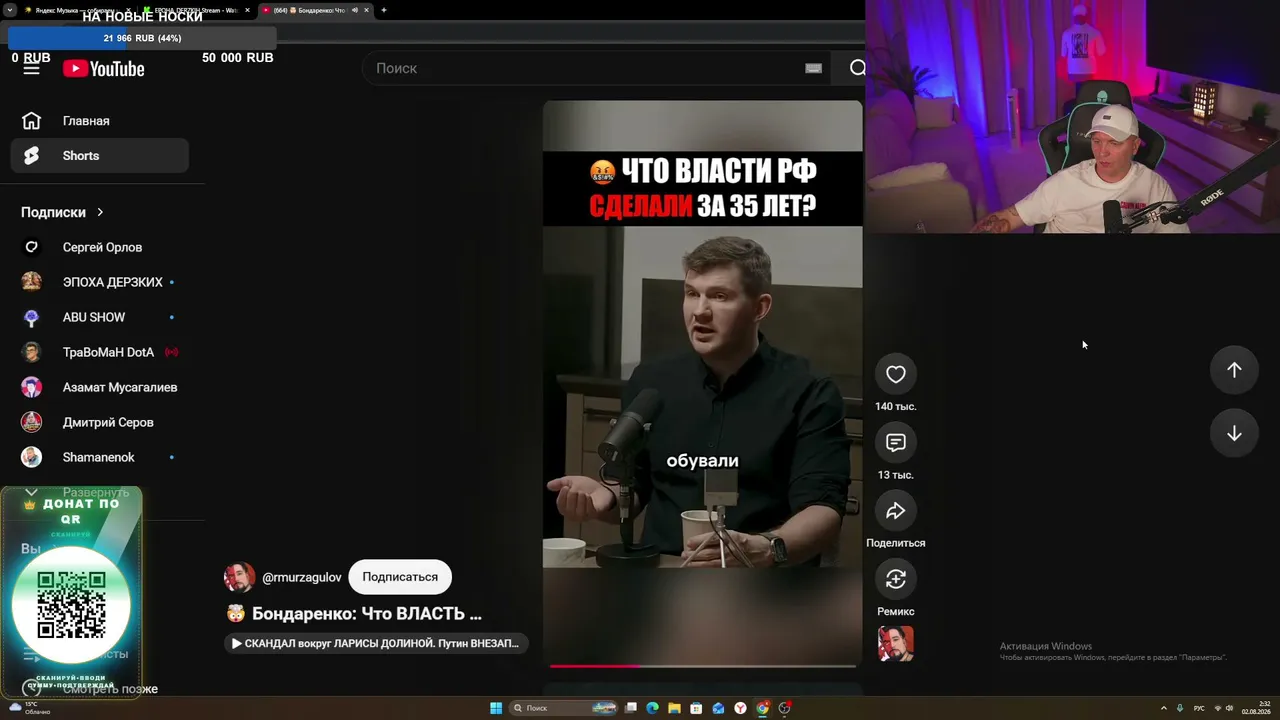Close the Бондаренко YouTube tab
Viewport: 1280px width, 720px height.
(x=367, y=10)
